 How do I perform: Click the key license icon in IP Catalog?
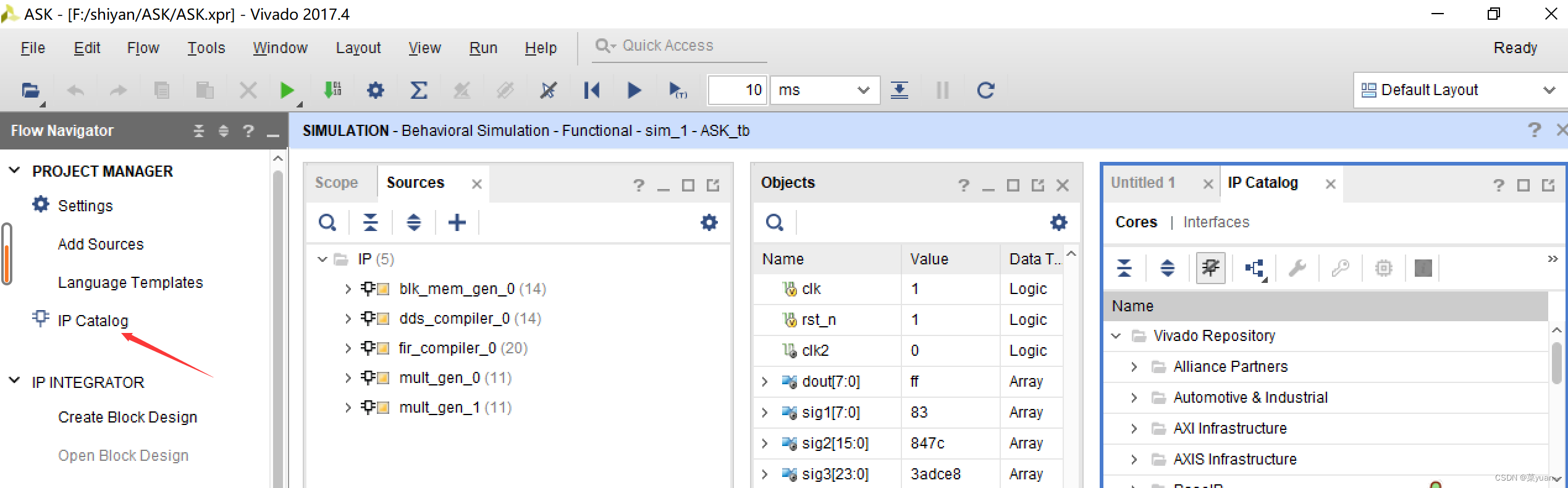[x=1341, y=268]
